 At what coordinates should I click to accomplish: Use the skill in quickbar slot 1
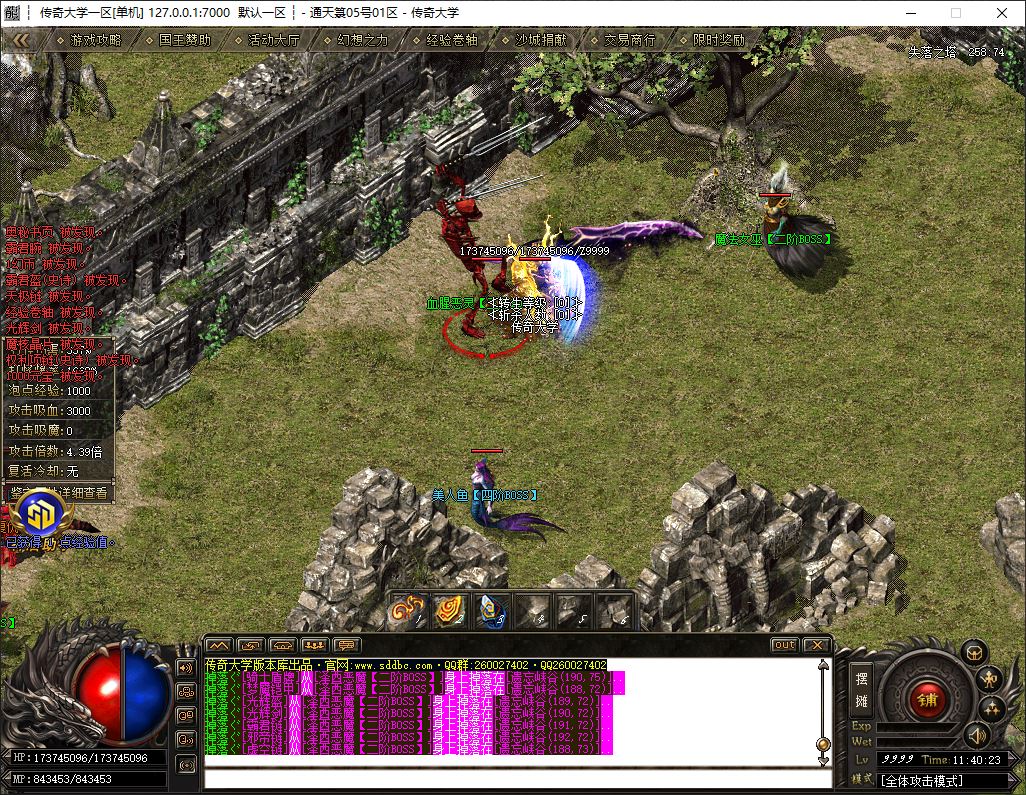408,611
